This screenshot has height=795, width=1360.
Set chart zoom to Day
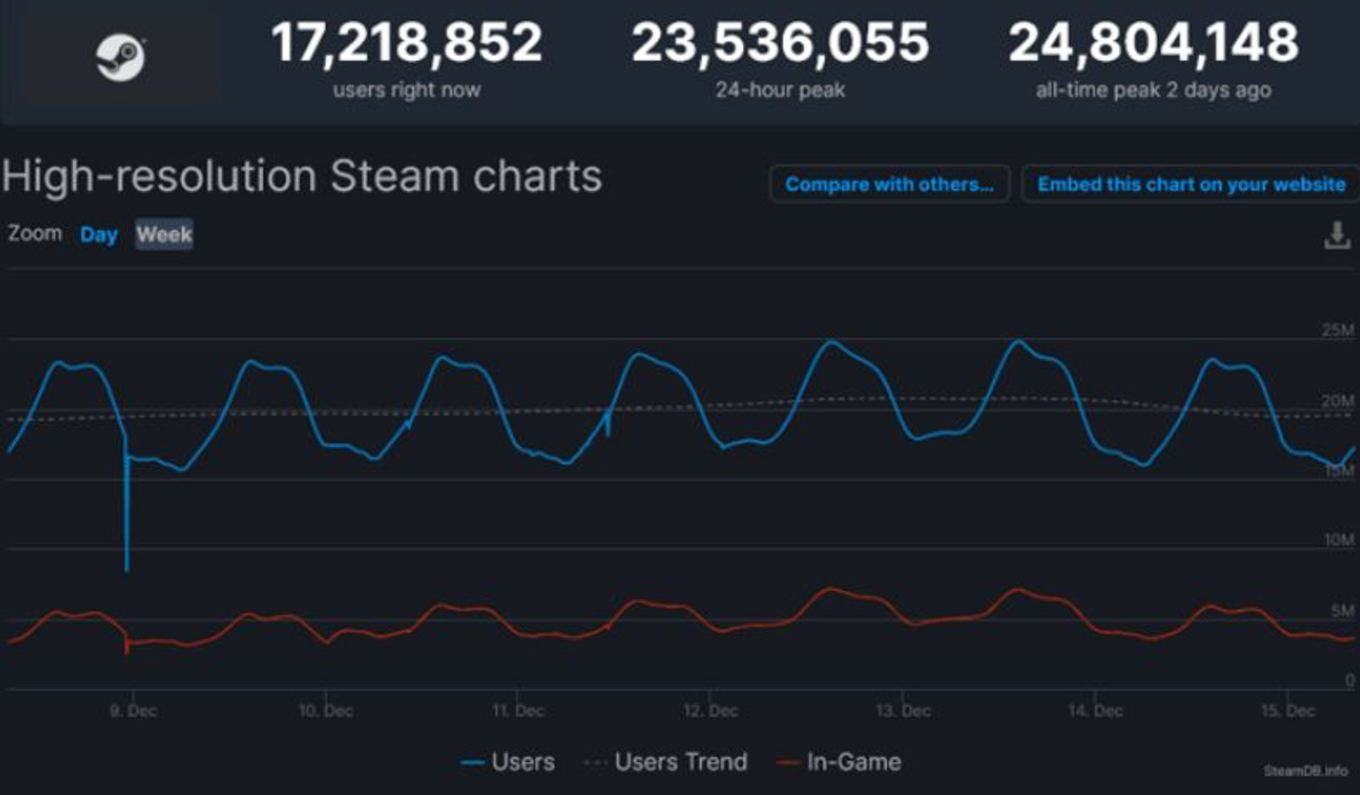(99, 235)
